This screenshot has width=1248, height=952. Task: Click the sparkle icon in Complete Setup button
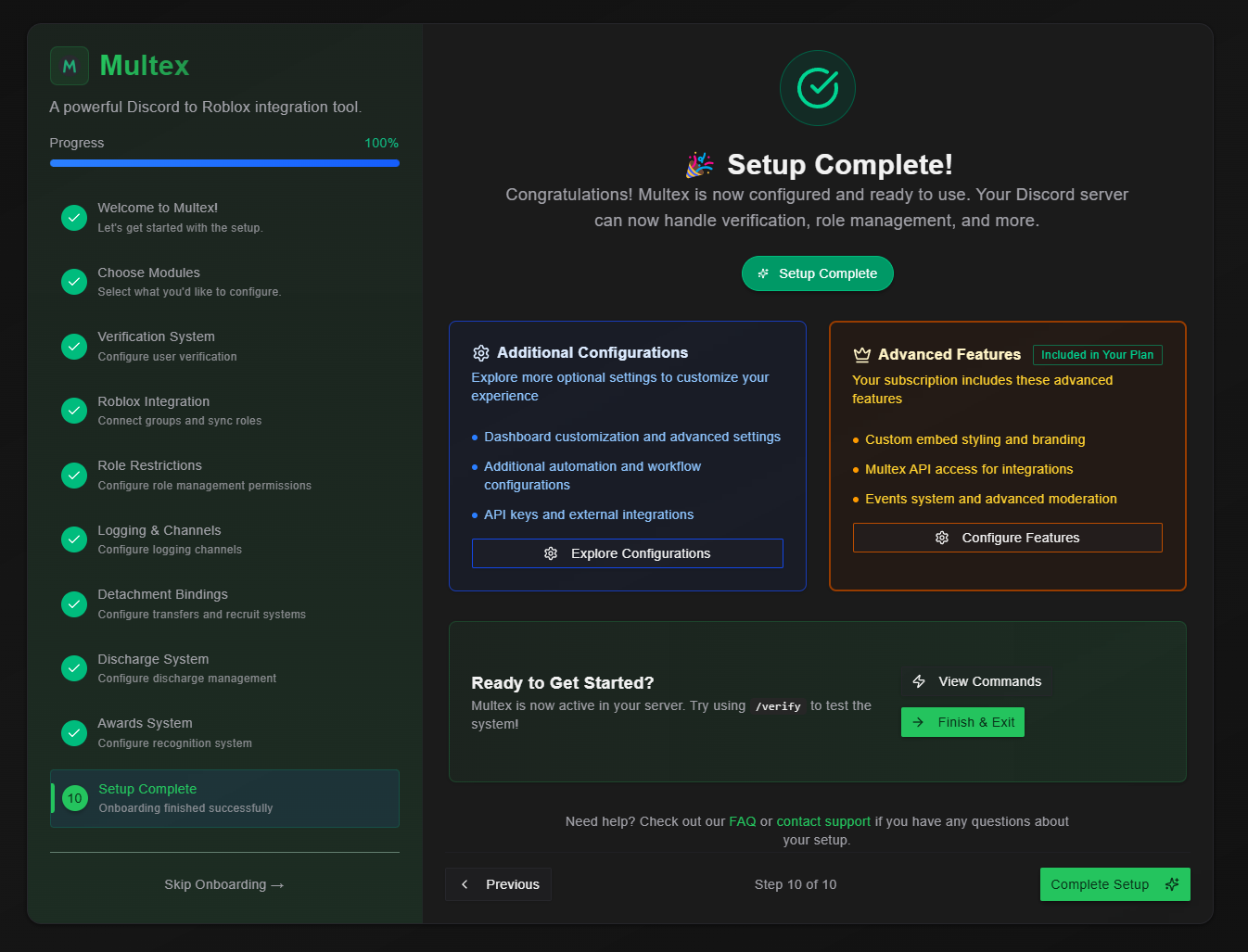(1172, 884)
